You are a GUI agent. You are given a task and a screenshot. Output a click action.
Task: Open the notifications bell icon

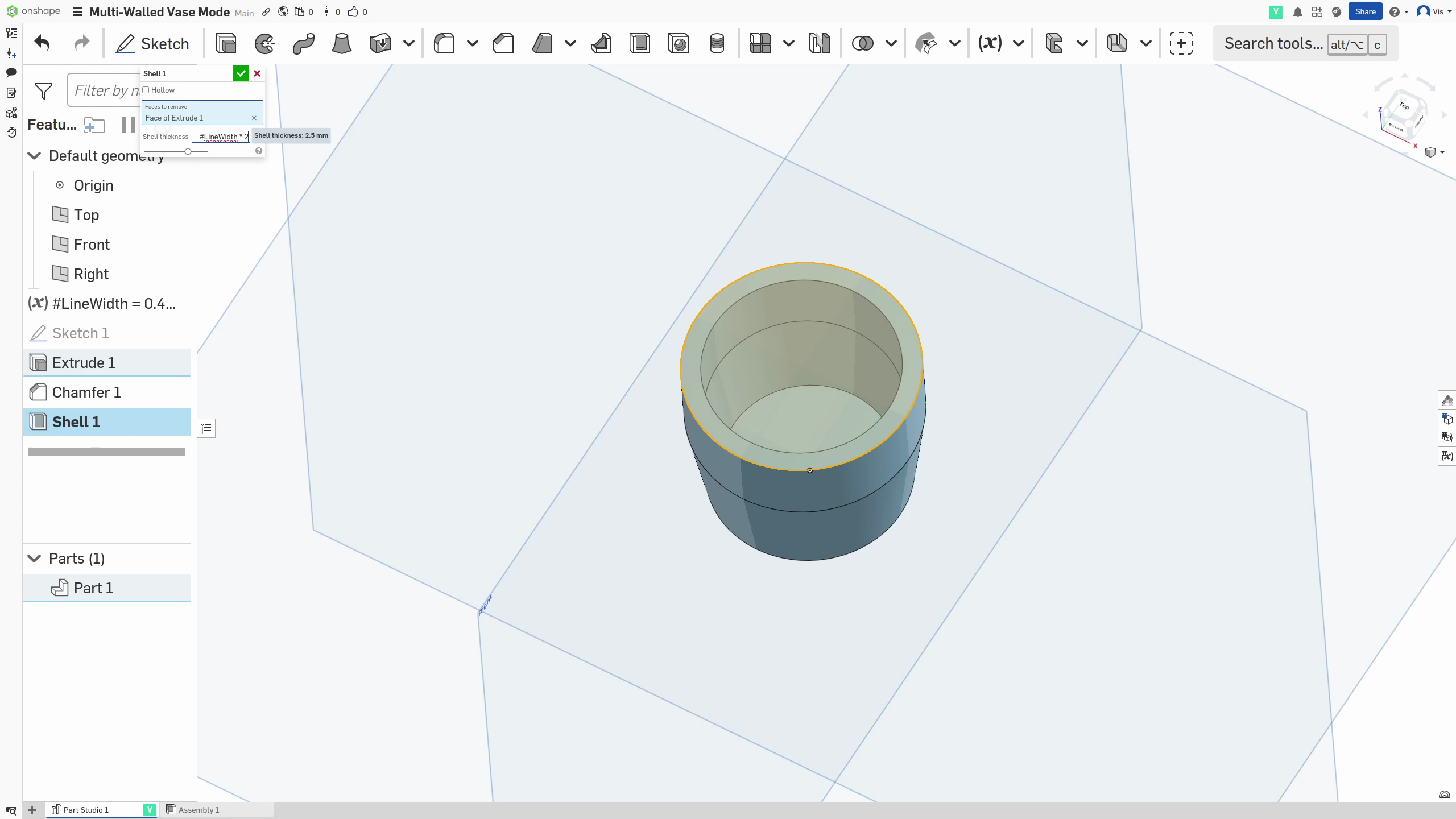click(1297, 12)
